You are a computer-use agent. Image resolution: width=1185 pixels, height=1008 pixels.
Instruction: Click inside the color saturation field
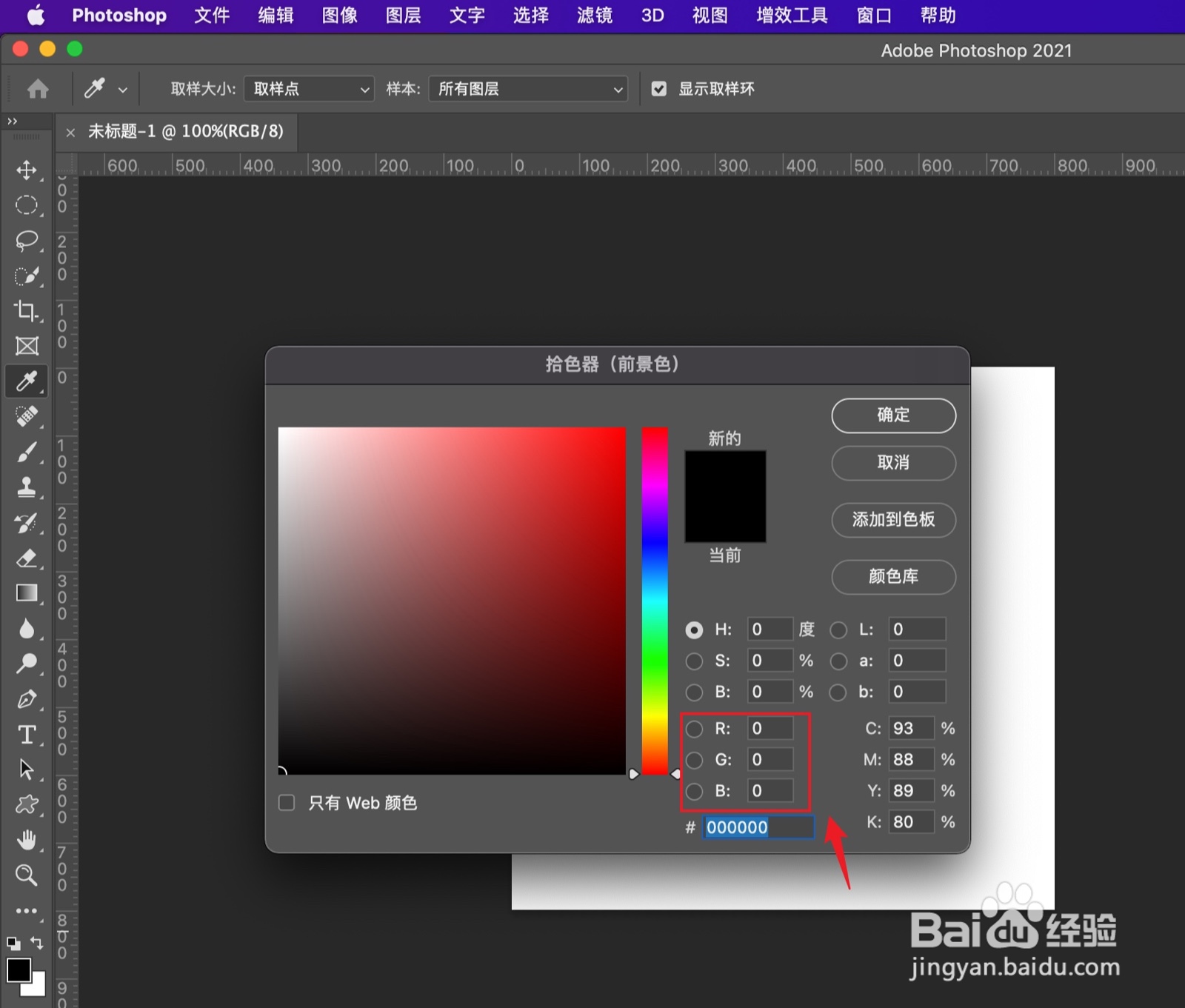452,601
